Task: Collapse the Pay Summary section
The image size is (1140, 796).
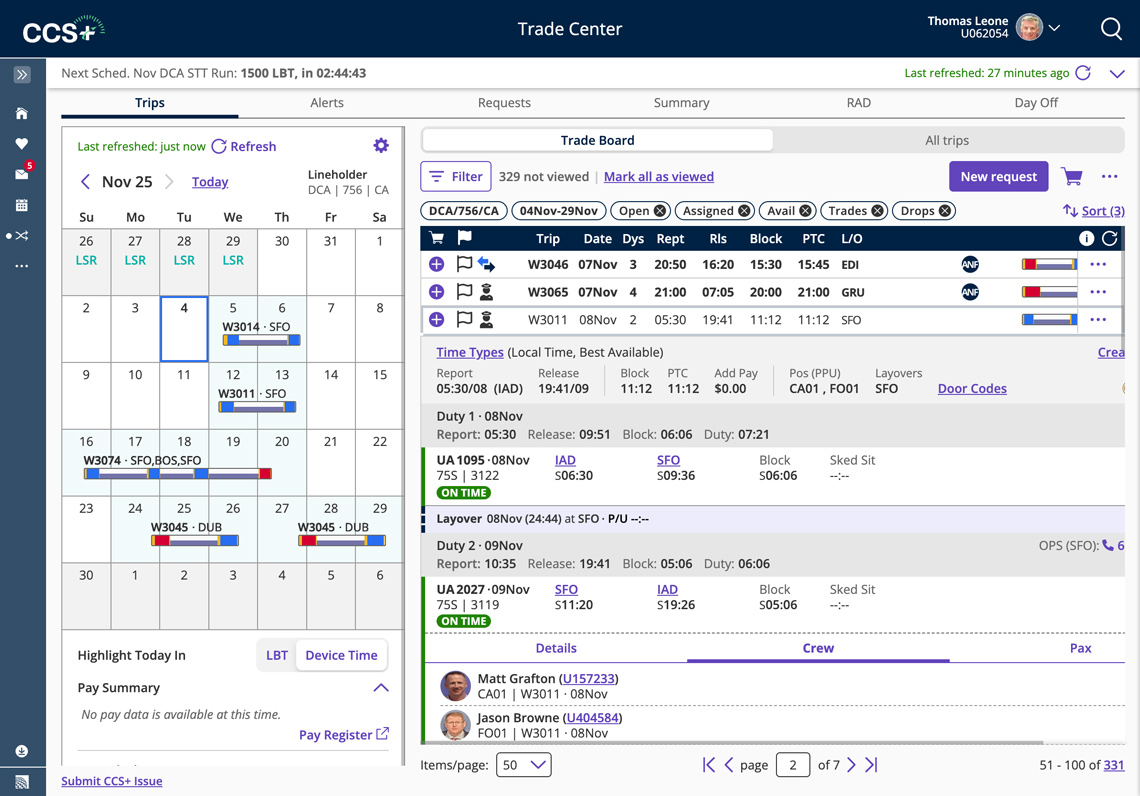Action: pos(380,687)
